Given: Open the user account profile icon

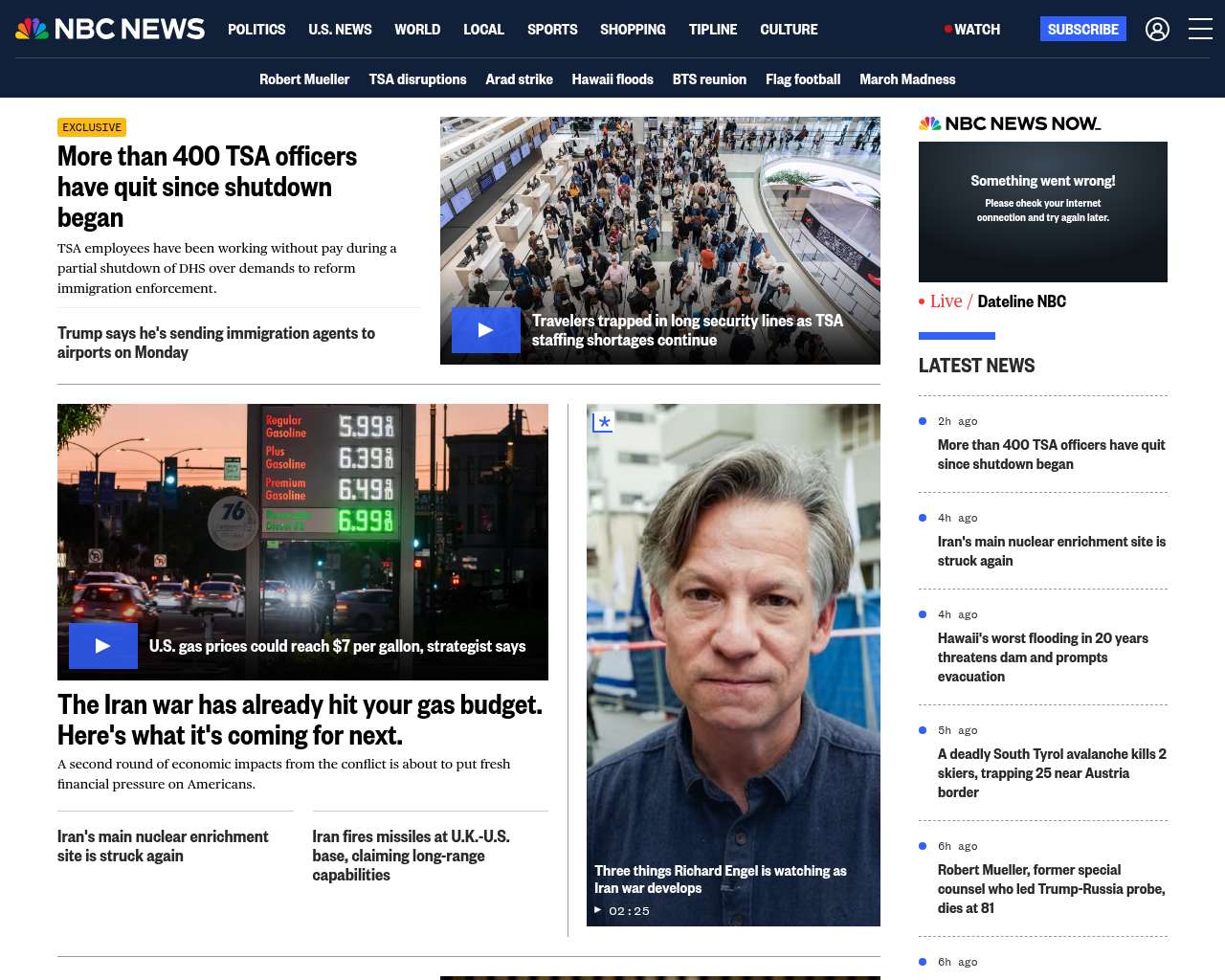Looking at the screenshot, I should pos(1157,30).
